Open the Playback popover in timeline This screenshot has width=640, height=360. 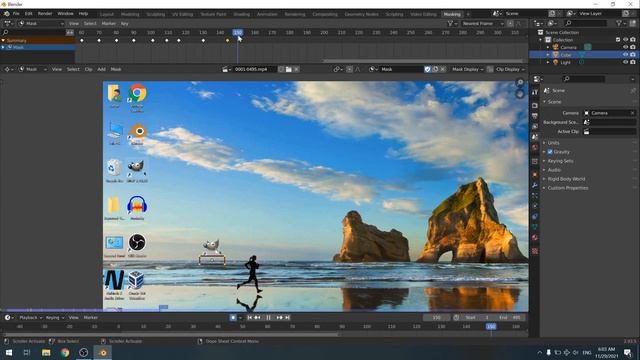30,318
